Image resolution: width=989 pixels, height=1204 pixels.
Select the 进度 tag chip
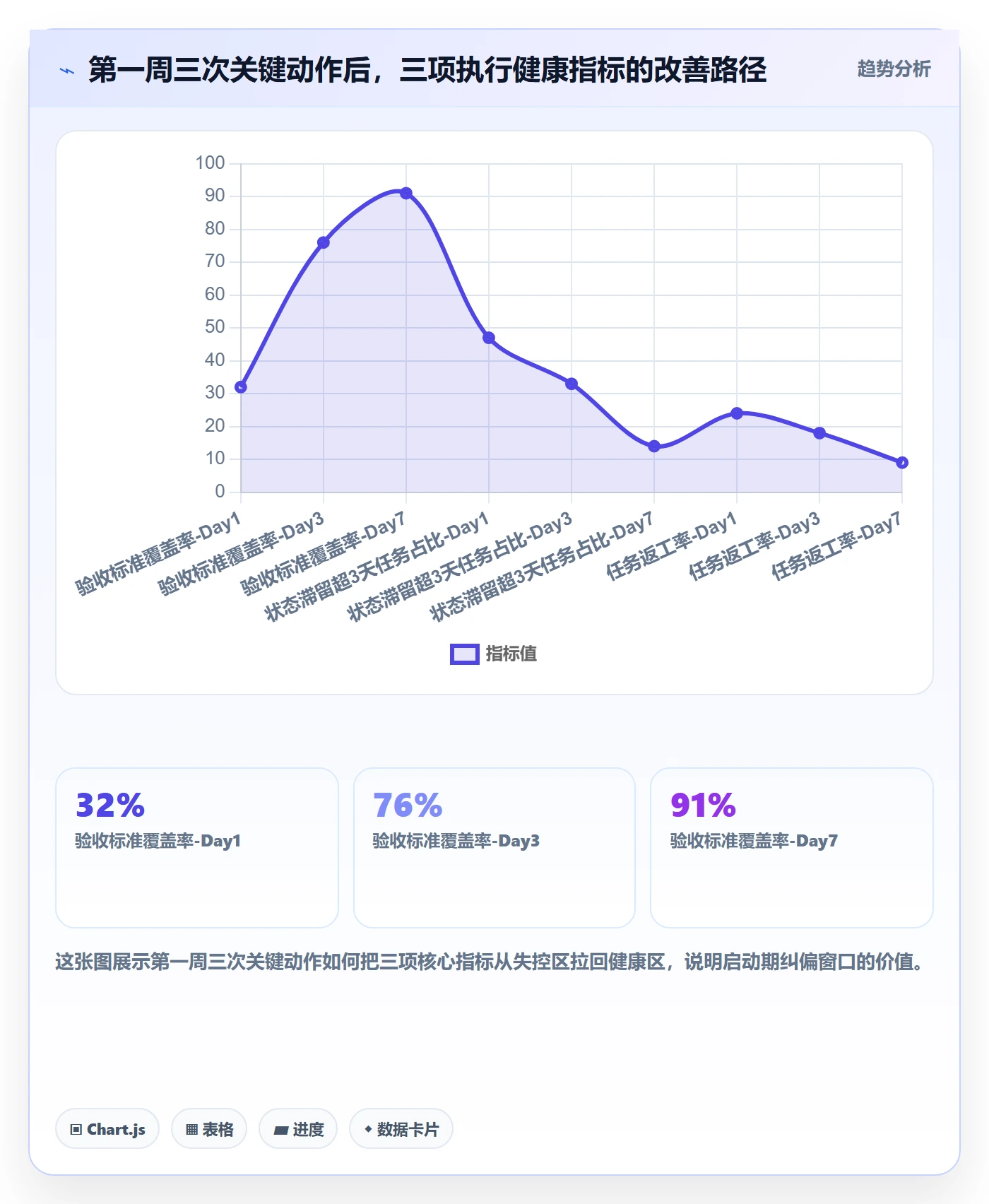298,1128
